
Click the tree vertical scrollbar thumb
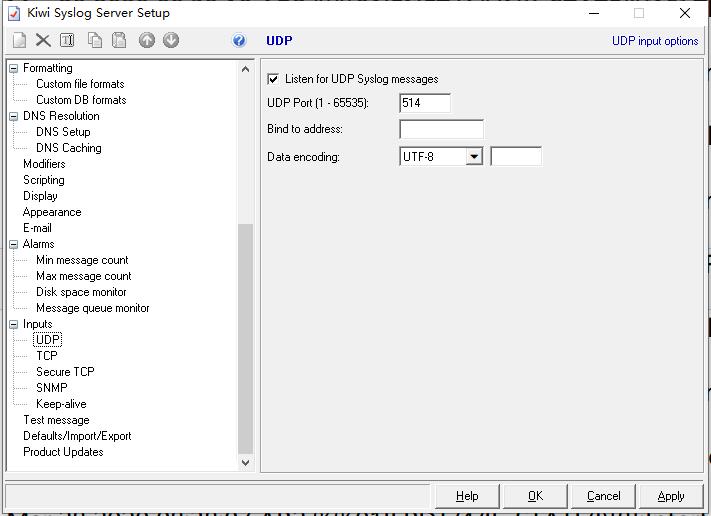[x=245, y=339]
